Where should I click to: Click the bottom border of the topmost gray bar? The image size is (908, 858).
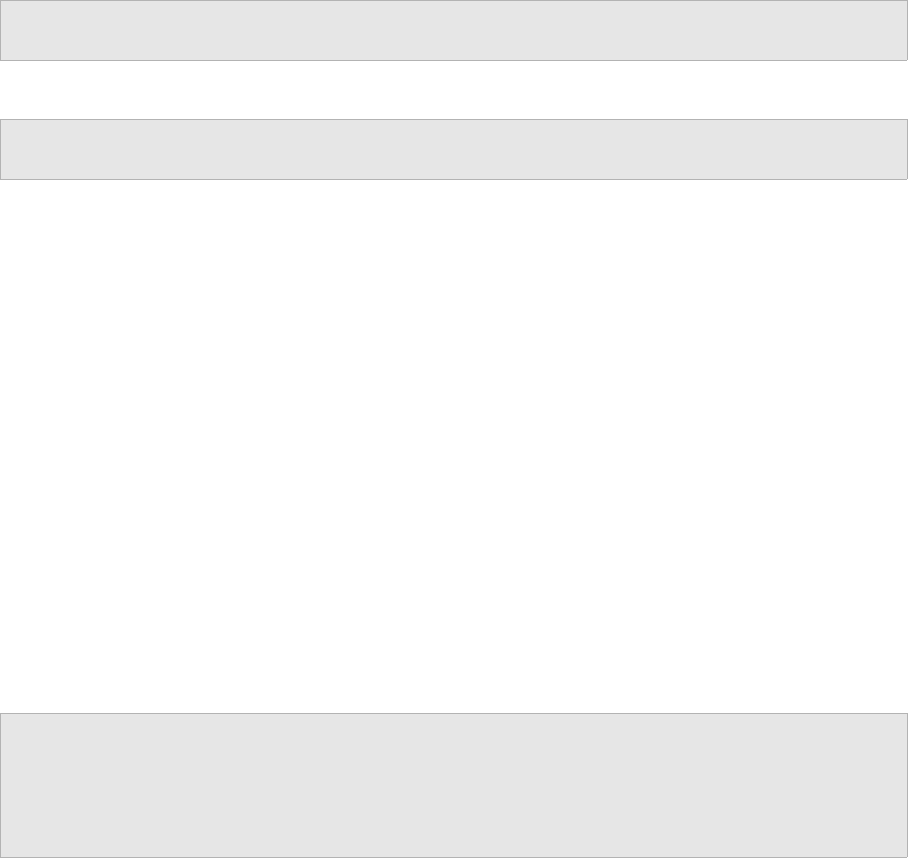pyautogui.click(x=454, y=60)
